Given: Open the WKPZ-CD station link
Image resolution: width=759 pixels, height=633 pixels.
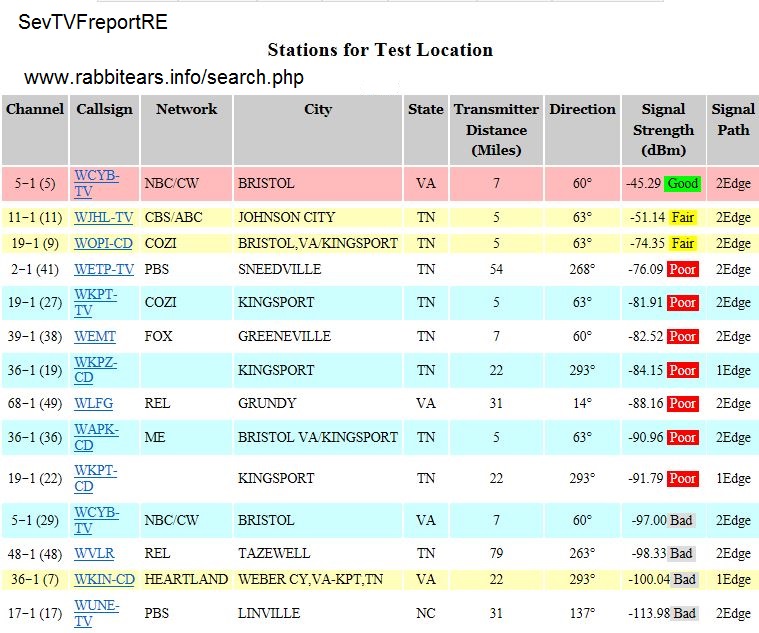Looking at the screenshot, I should pyautogui.click(x=96, y=370).
